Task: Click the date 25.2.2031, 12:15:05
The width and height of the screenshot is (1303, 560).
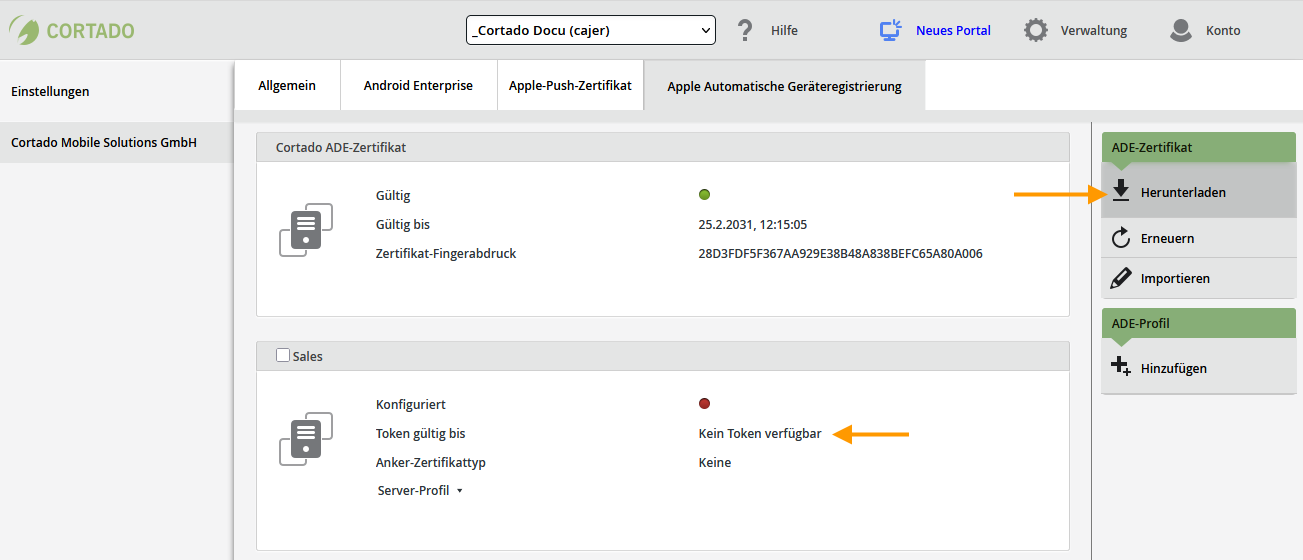Action: (x=752, y=225)
